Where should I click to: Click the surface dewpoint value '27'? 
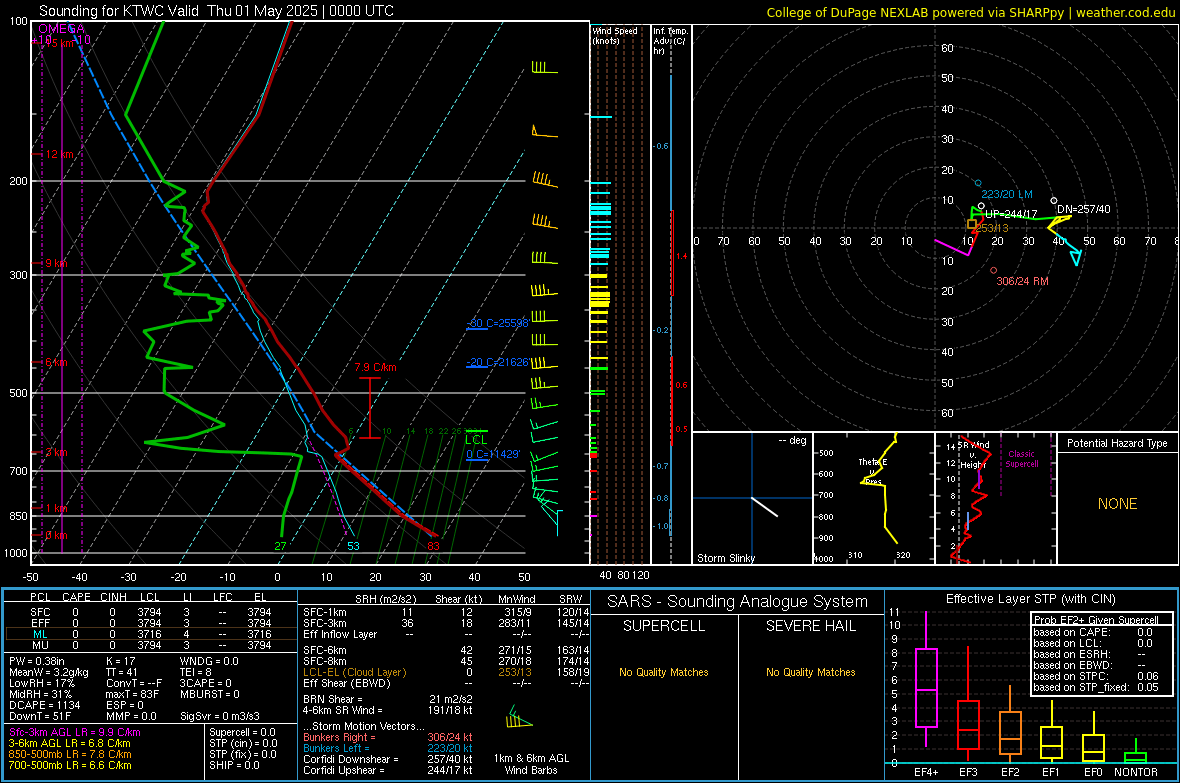click(280, 546)
